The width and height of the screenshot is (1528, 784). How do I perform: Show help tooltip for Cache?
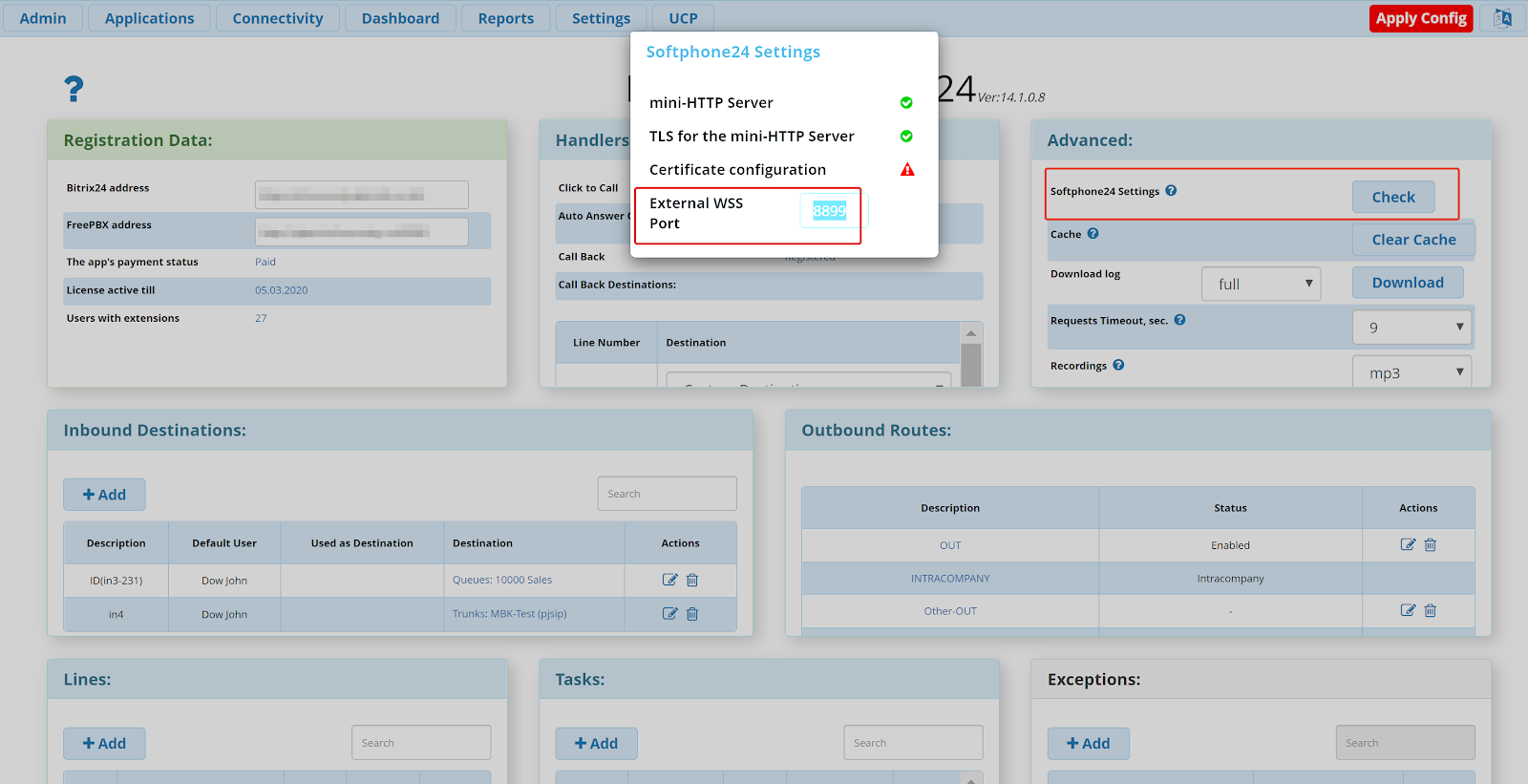(x=1093, y=233)
